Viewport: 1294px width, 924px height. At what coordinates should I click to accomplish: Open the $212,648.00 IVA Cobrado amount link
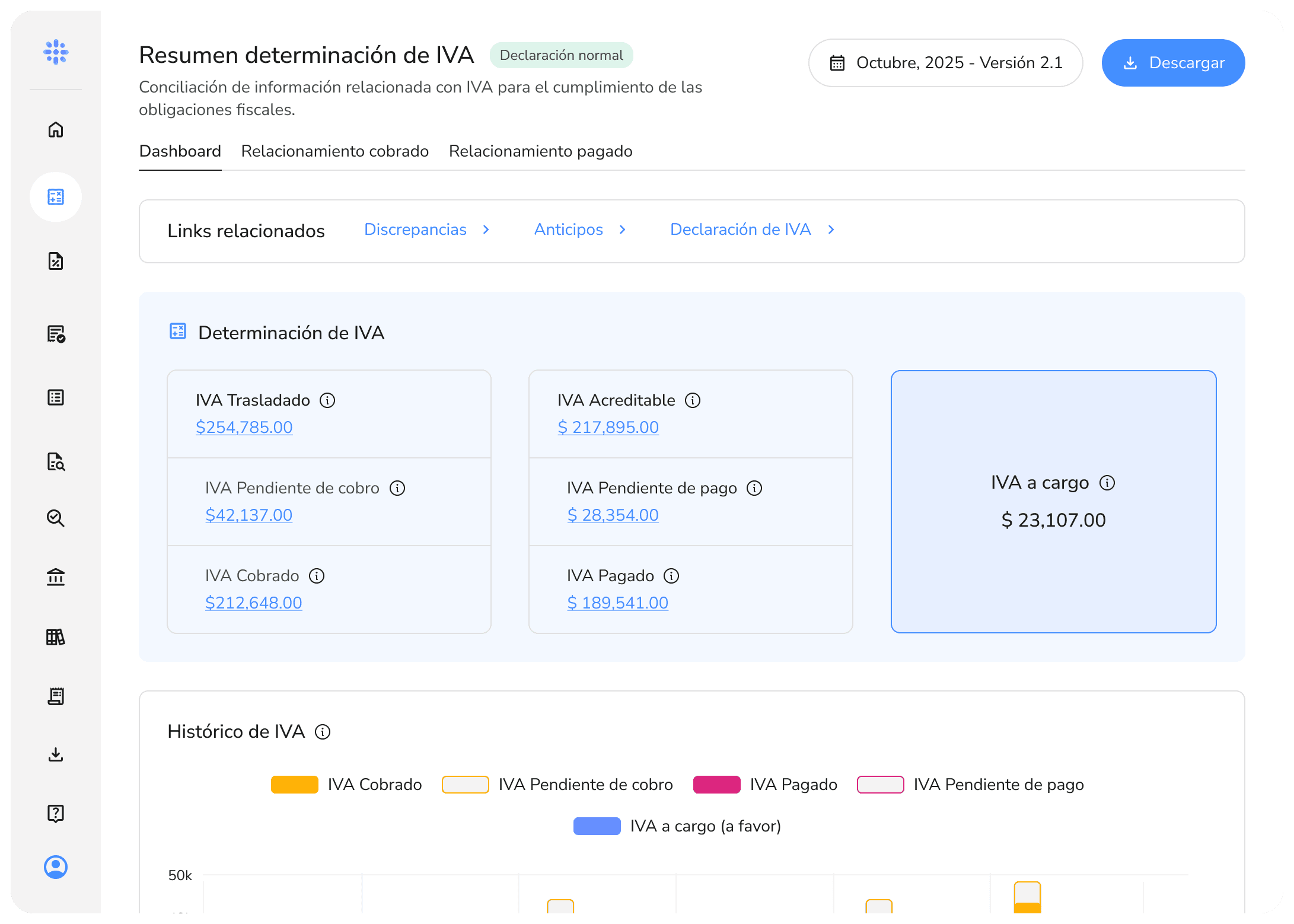253,603
